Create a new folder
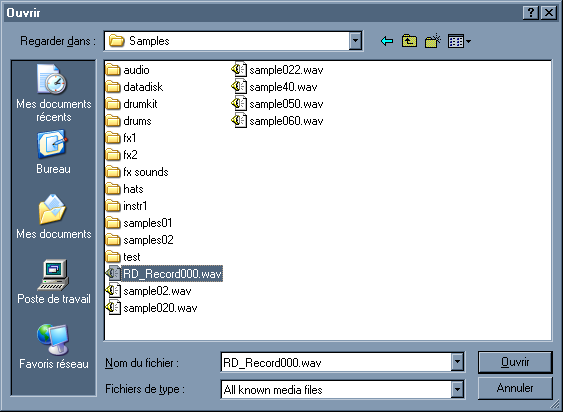563x412 pixels. click(433, 41)
